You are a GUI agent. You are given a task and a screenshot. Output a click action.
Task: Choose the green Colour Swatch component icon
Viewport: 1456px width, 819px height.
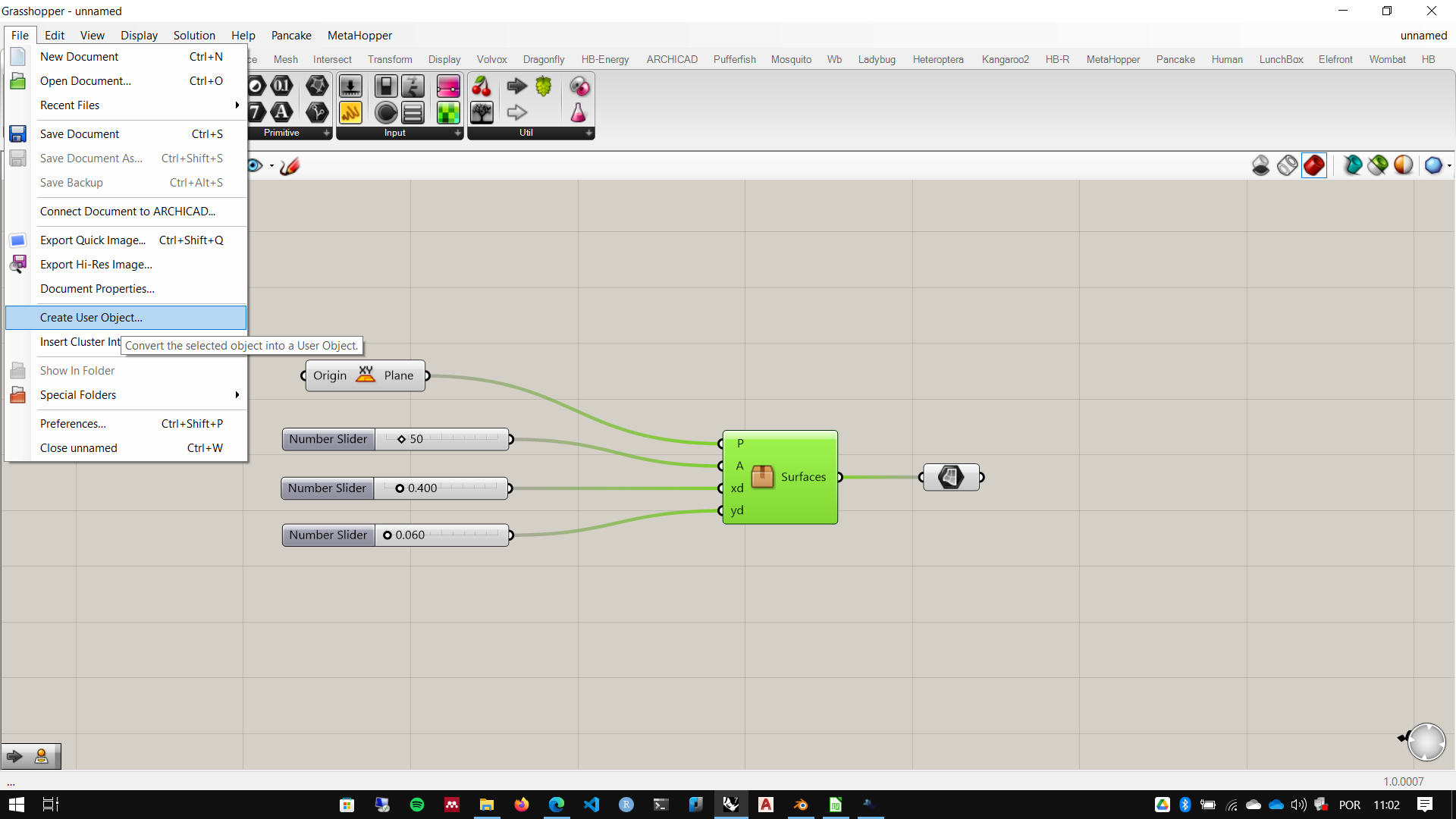[448, 113]
